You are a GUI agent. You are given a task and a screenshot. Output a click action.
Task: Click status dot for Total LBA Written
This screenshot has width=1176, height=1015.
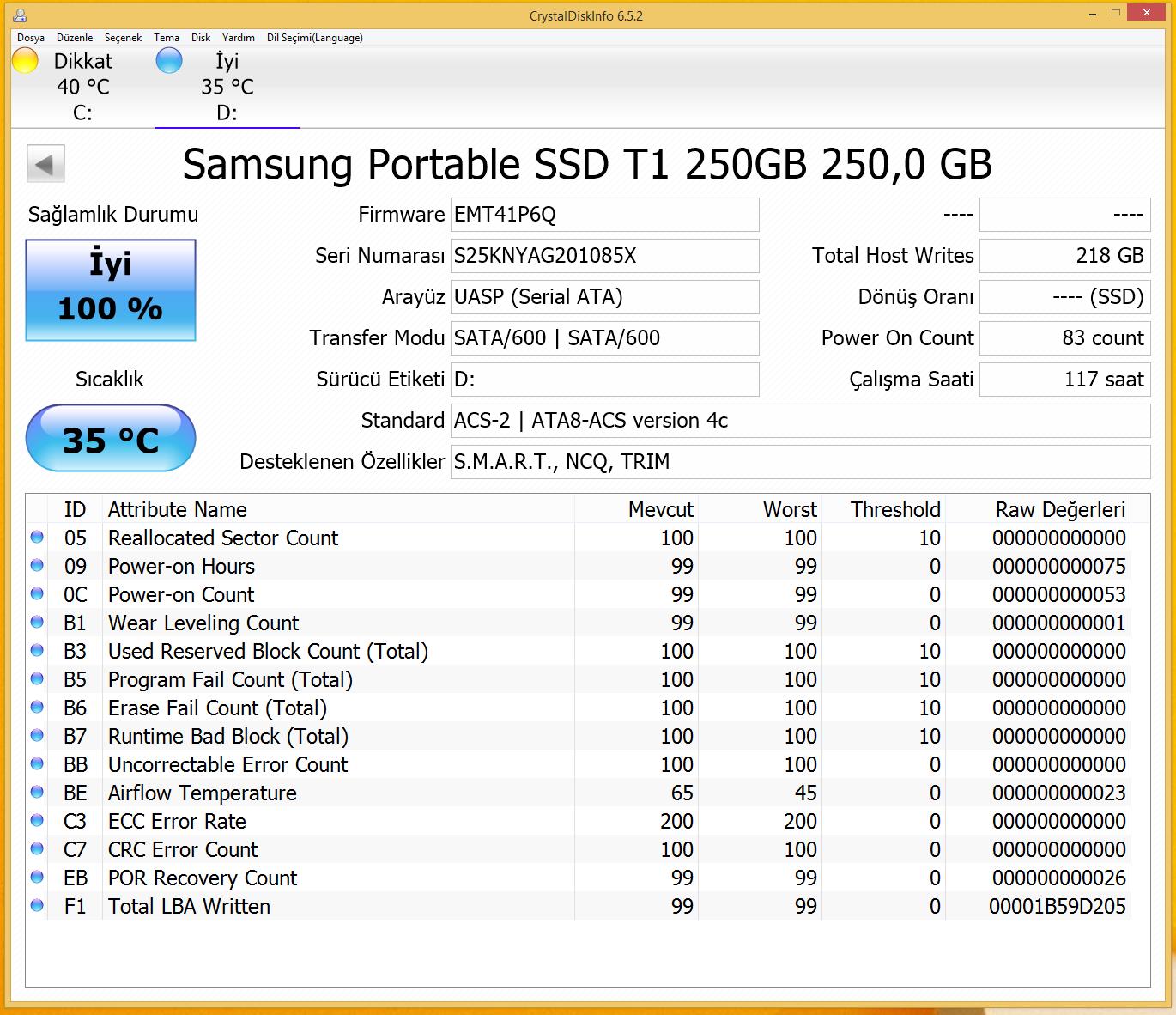[37, 906]
